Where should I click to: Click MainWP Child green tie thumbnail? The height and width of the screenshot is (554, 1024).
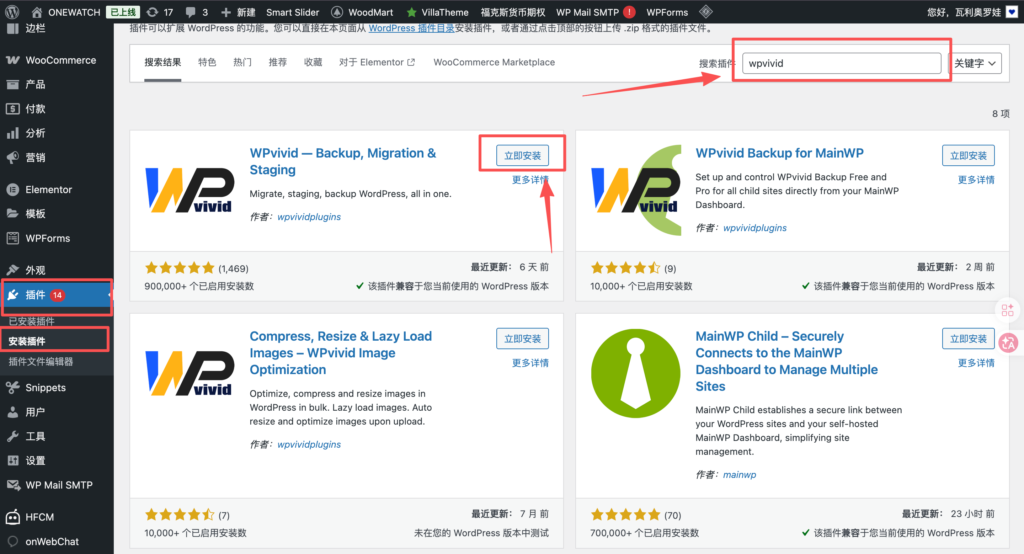(635, 373)
